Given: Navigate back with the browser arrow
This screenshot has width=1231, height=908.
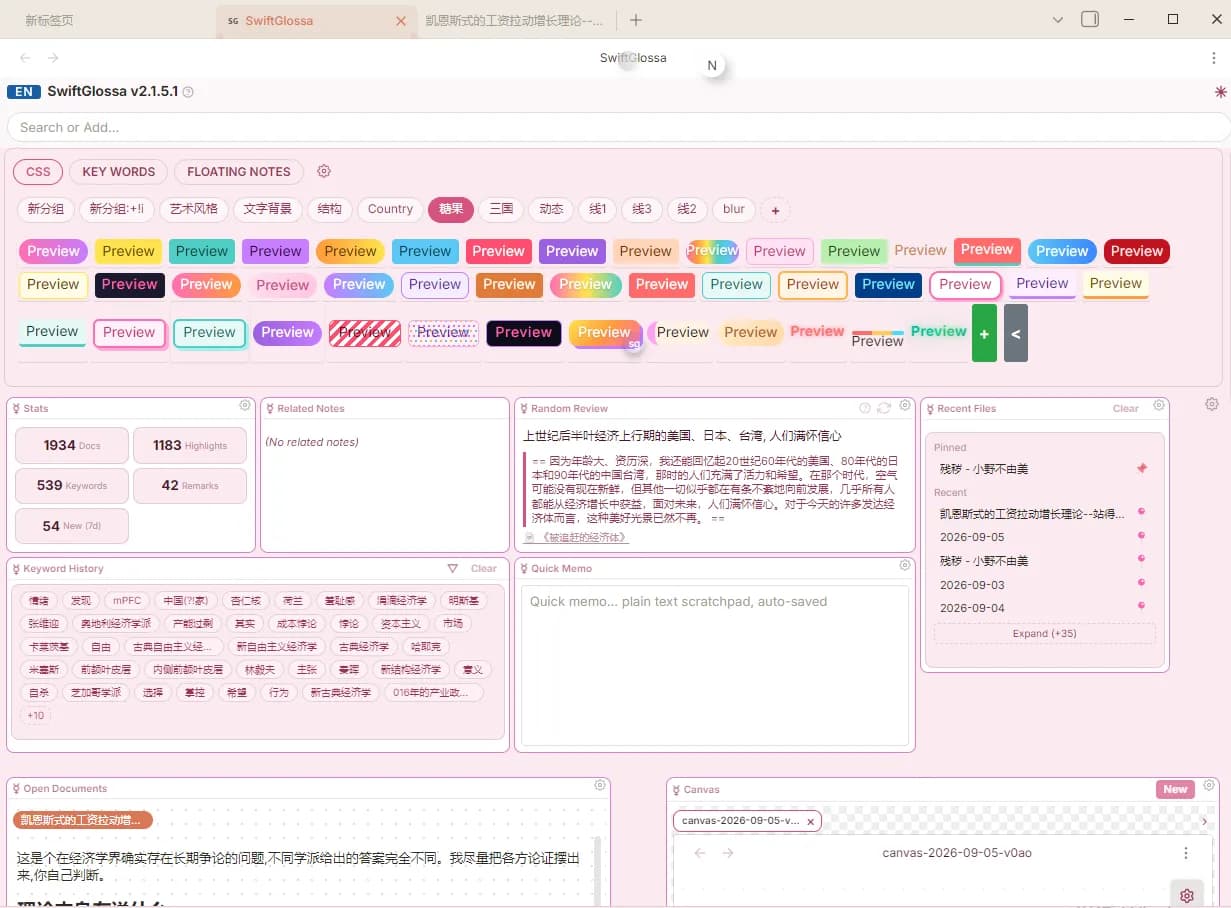Looking at the screenshot, I should pyautogui.click(x=26, y=58).
